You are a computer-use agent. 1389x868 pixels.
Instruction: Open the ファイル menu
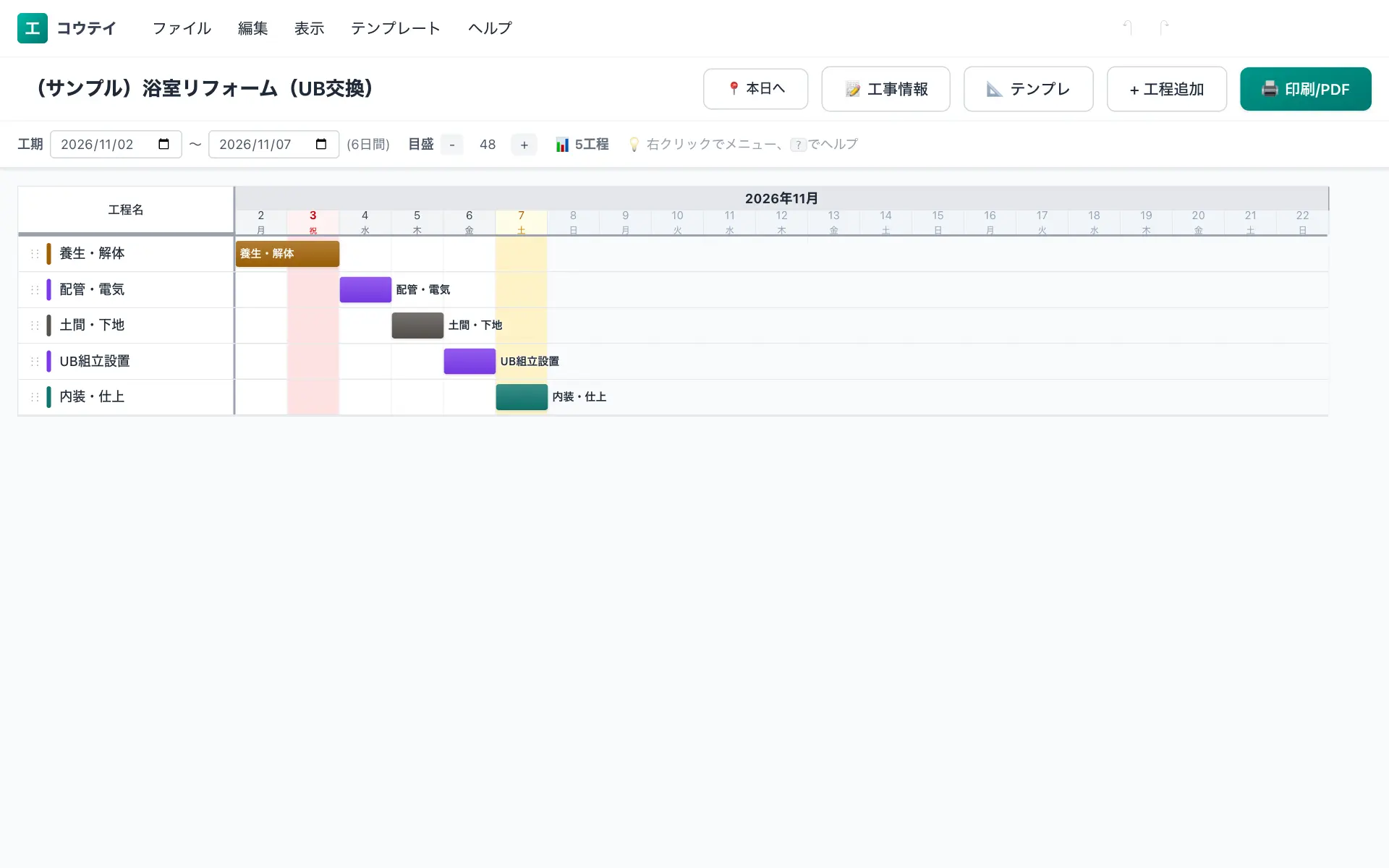tap(182, 28)
